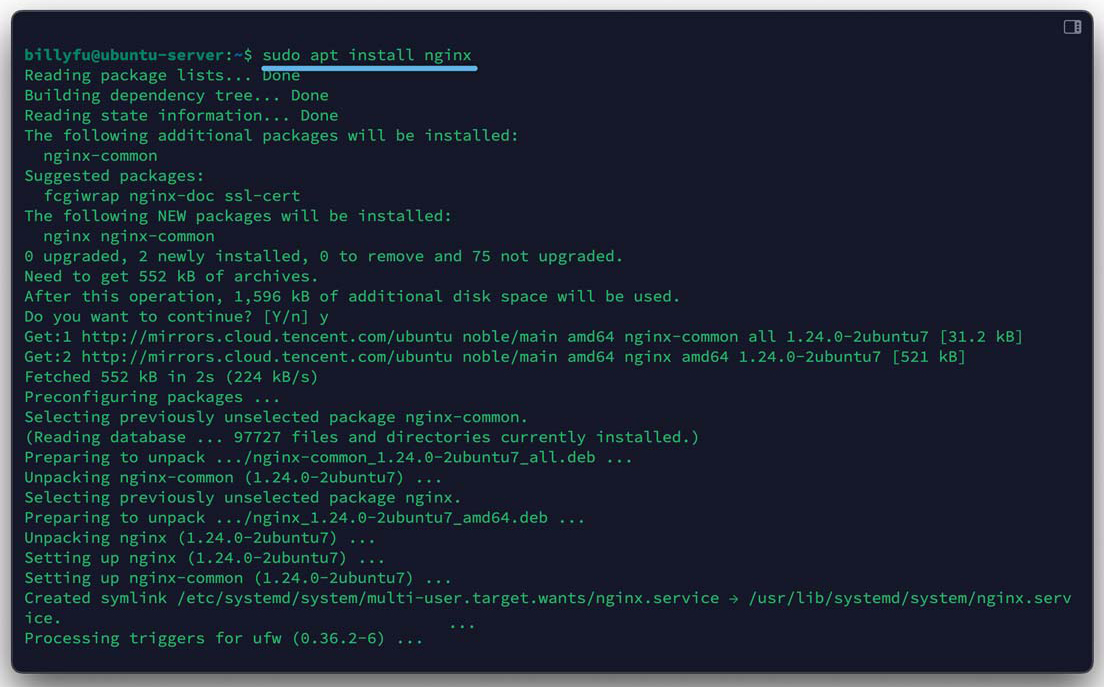Click the Reading database 97727 files line
Screen dimensions: 1104x687
pos(361,437)
